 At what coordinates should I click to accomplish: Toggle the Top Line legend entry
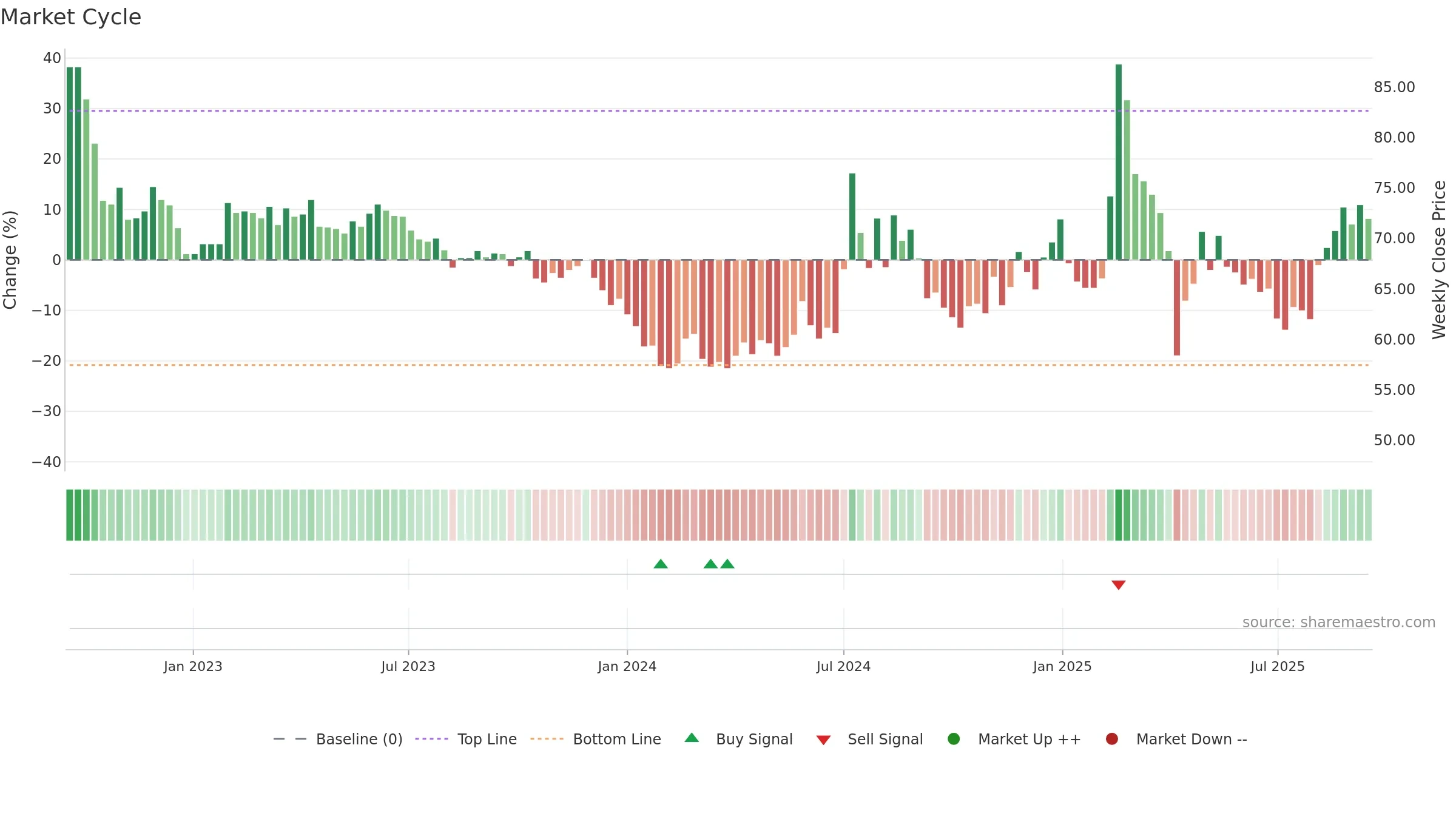(x=466, y=739)
